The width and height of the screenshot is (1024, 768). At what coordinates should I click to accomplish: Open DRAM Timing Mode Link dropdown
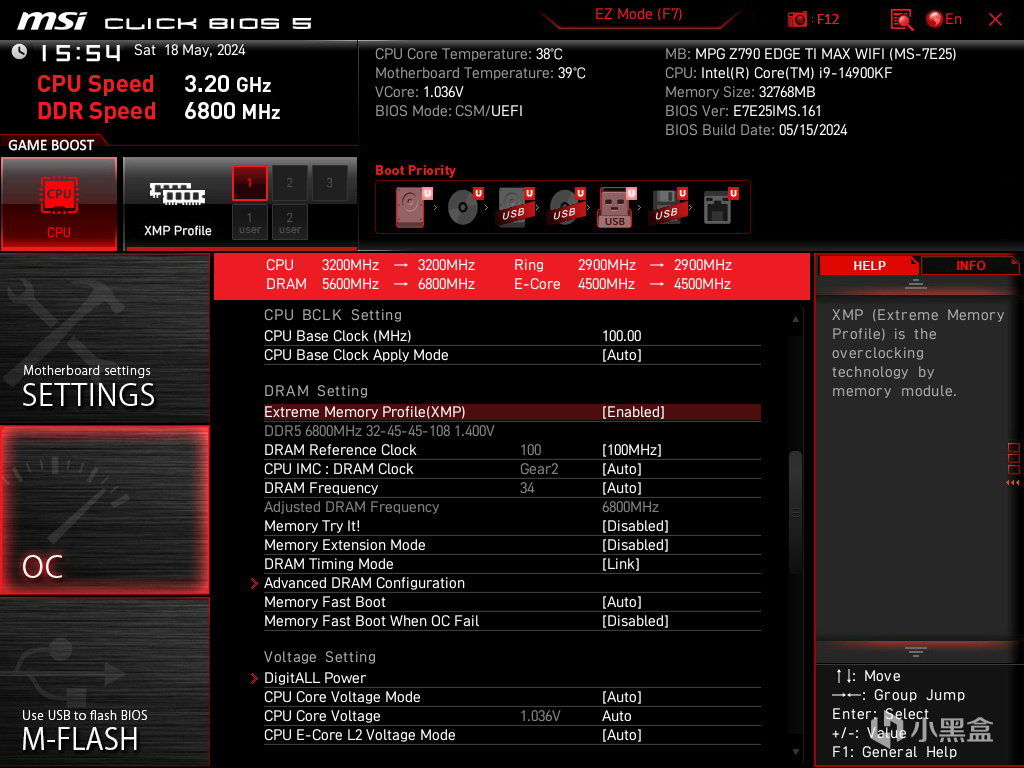[x=620, y=564]
